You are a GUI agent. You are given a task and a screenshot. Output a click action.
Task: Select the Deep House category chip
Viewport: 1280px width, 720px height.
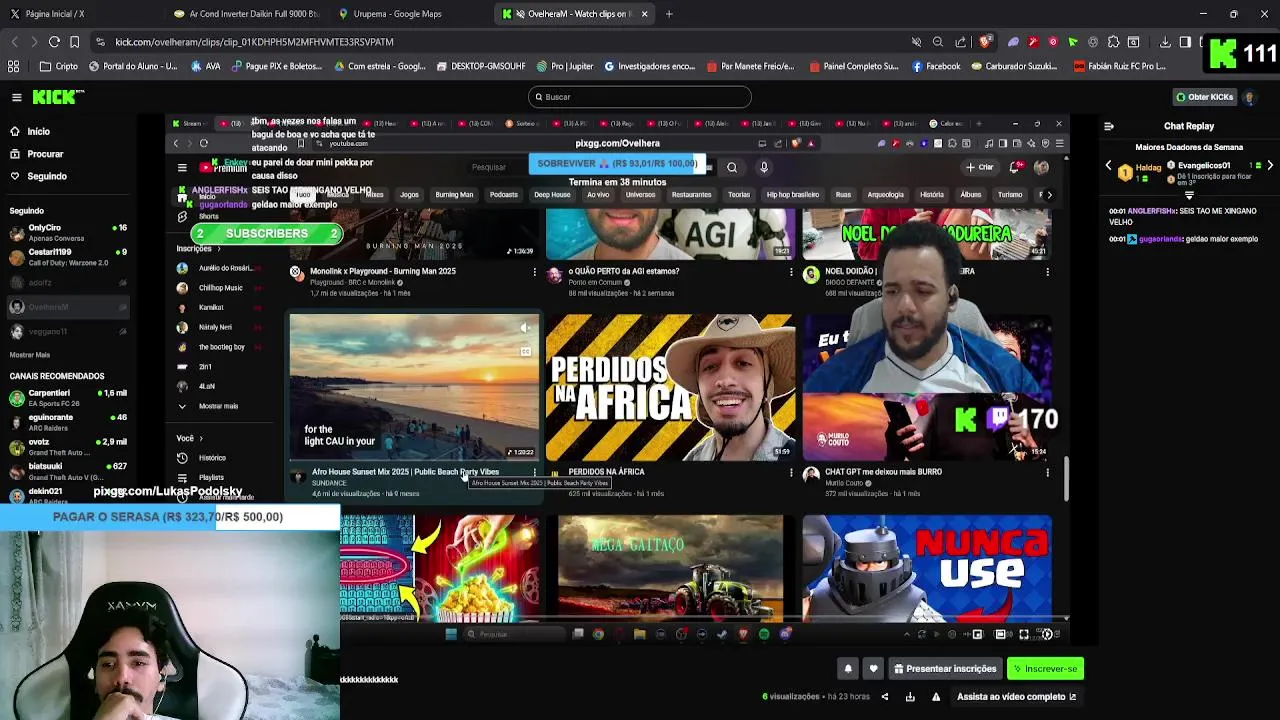tap(552, 195)
